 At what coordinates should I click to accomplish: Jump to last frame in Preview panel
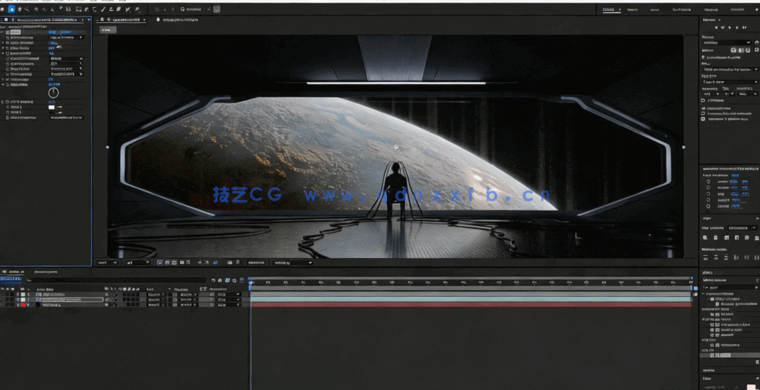click(x=744, y=28)
